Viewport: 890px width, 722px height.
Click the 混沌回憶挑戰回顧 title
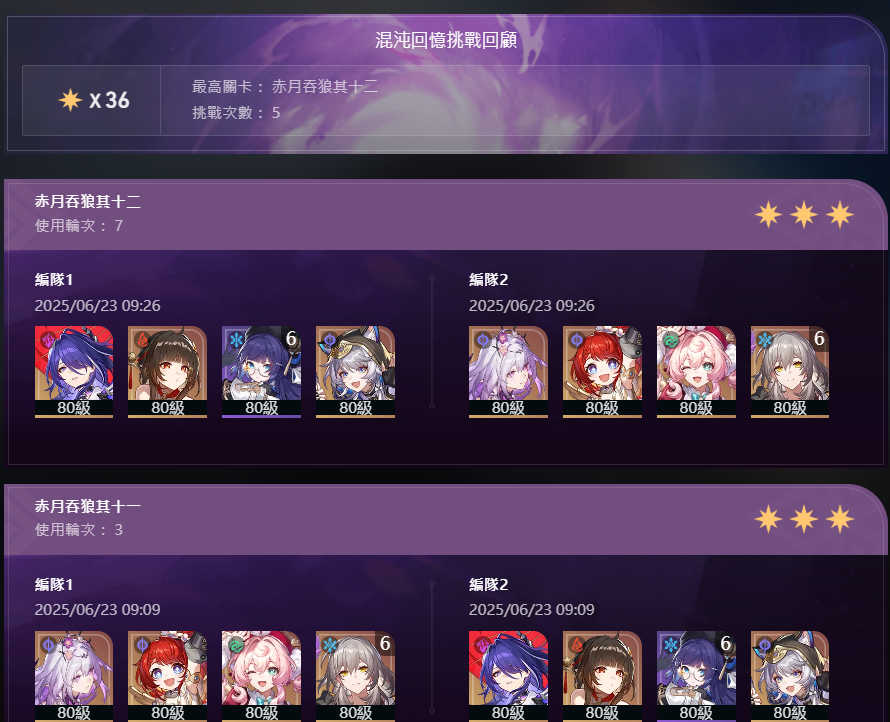[x=446, y=40]
